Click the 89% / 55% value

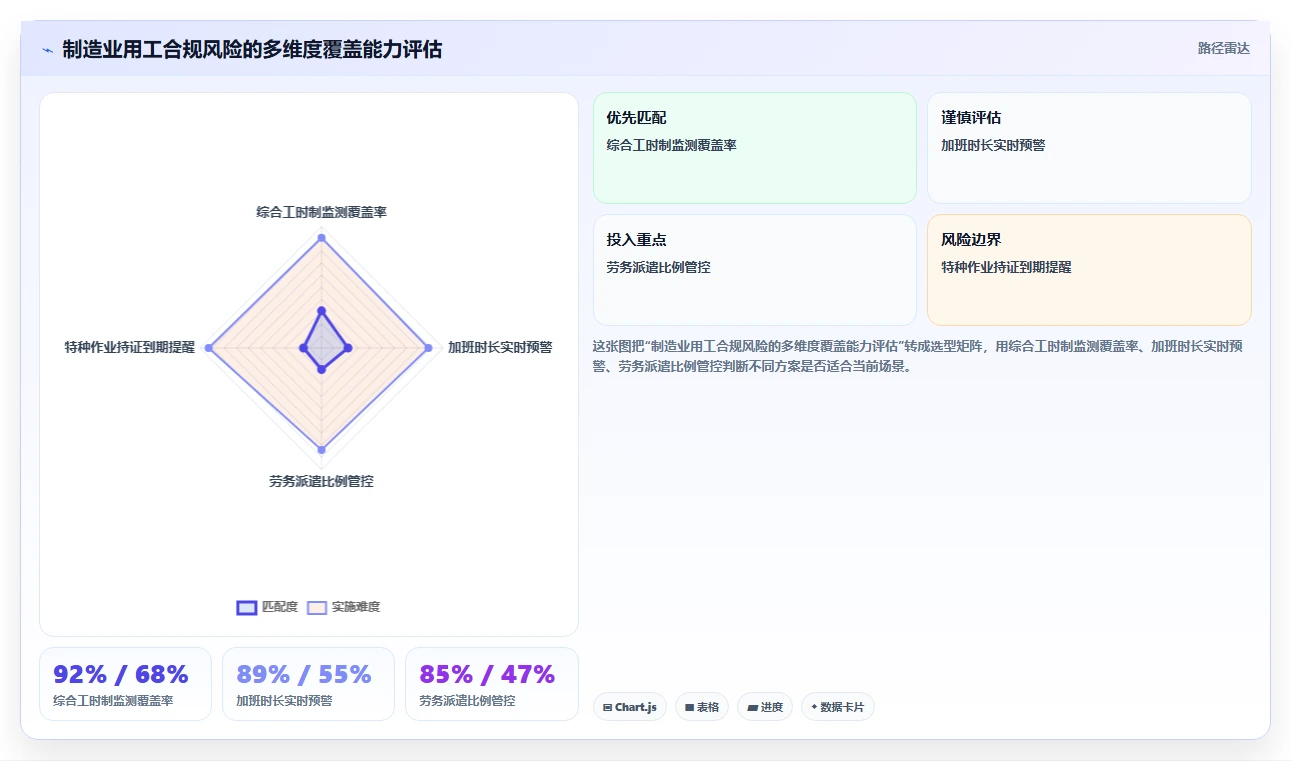(304, 674)
